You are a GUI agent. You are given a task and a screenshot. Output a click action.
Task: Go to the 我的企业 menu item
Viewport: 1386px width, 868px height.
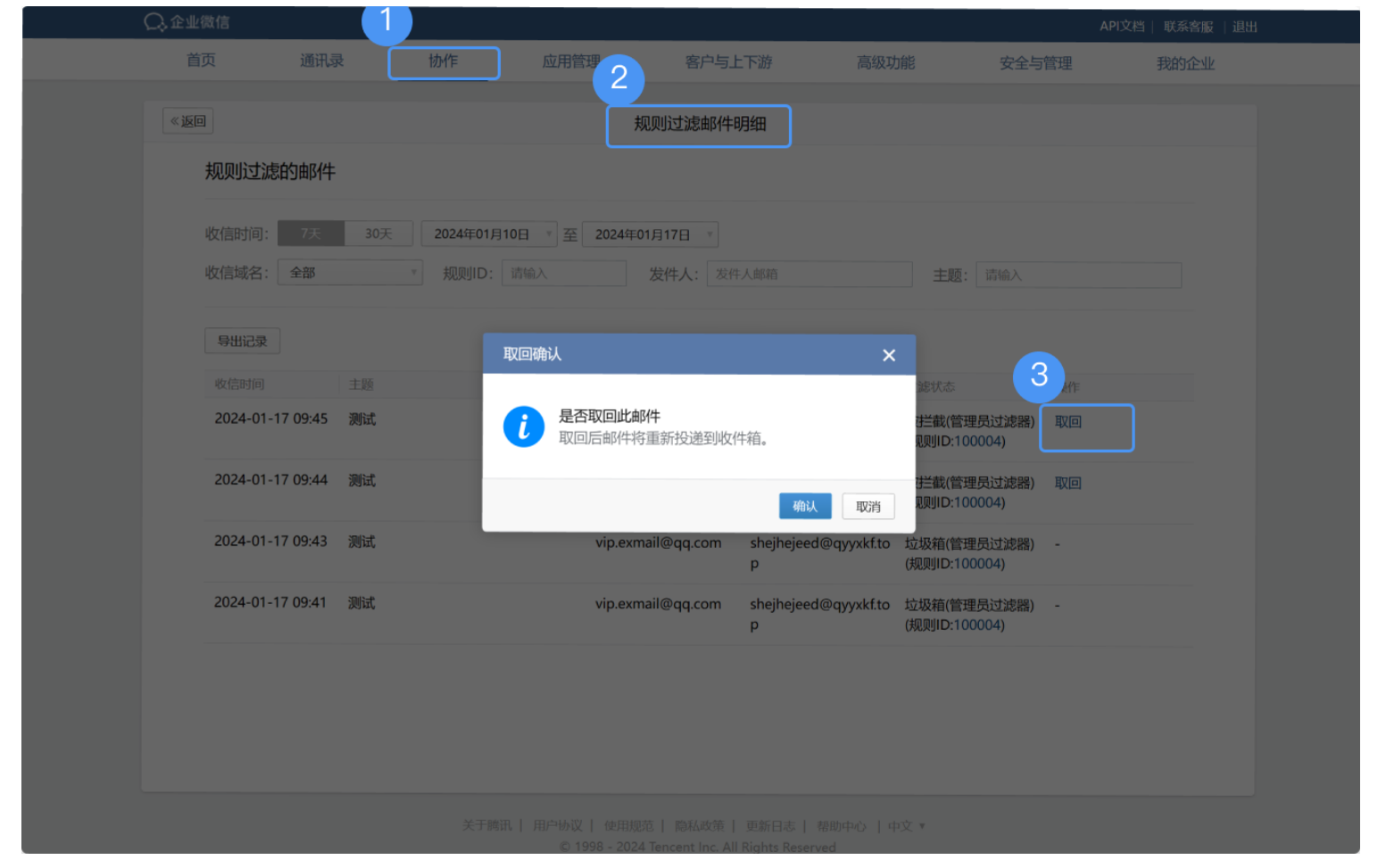tap(1185, 62)
